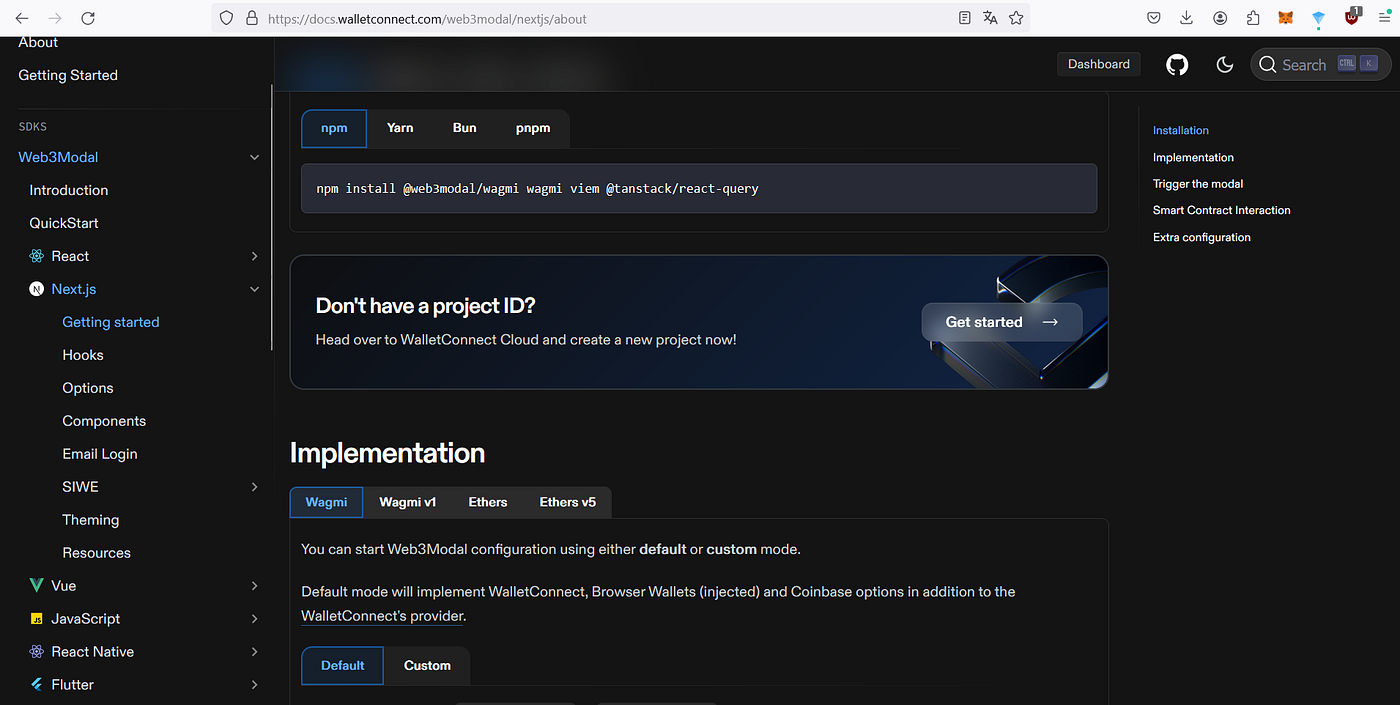Viewport: 1400px width, 705px height.
Task: Expand the React sidebar chevron
Action: pyautogui.click(x=254, y=256)
